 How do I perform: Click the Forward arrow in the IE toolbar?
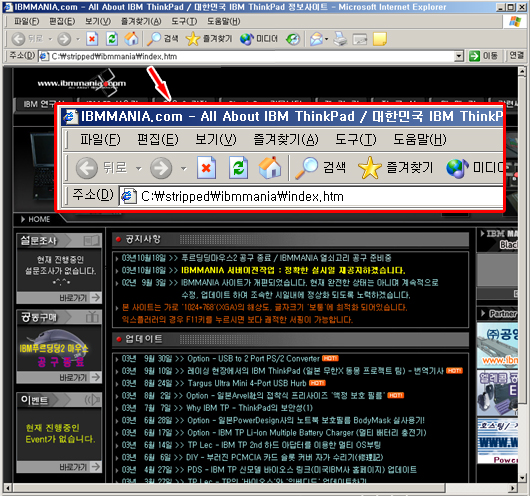click(x=64, y=39)
